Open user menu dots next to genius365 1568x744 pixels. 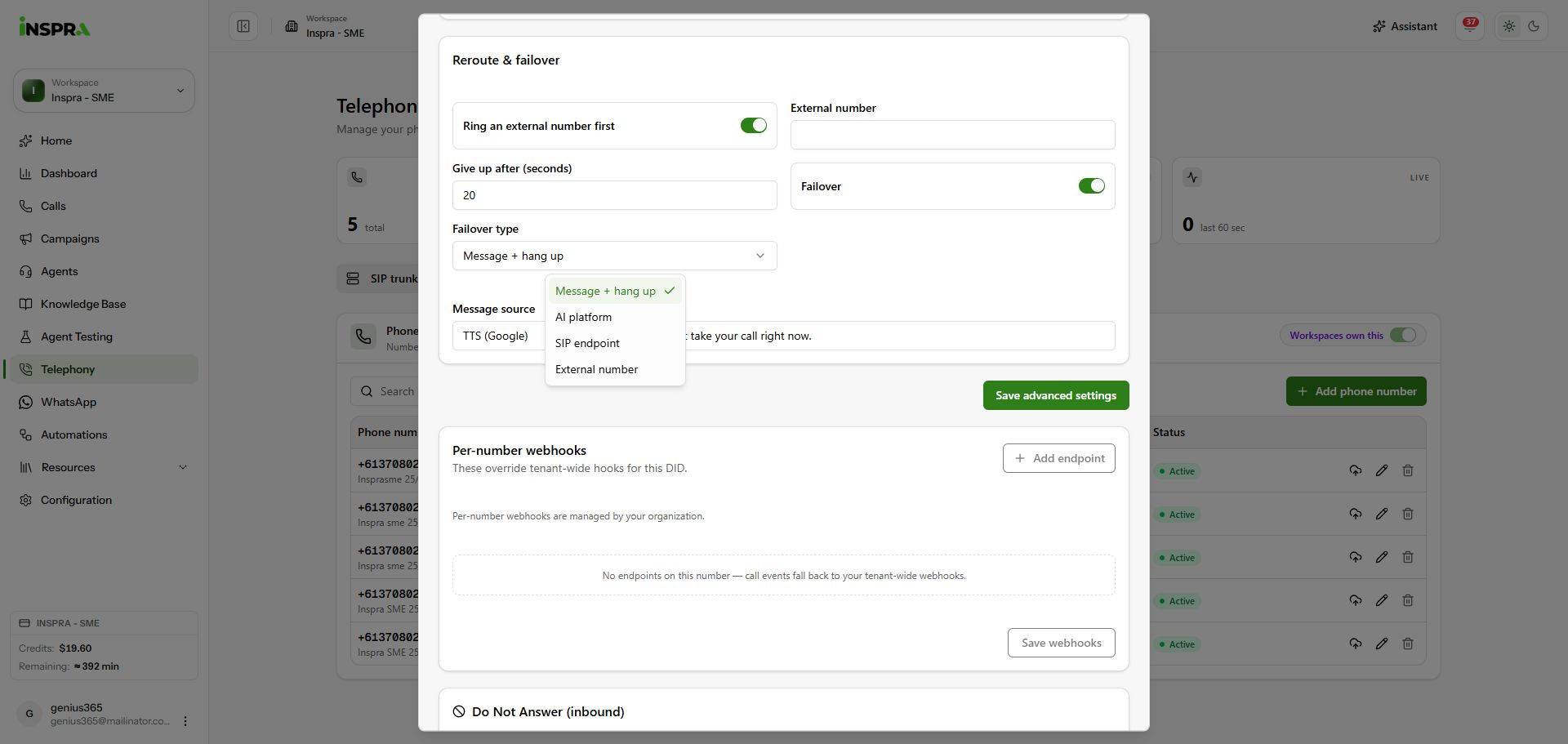(x=185, y=721)
